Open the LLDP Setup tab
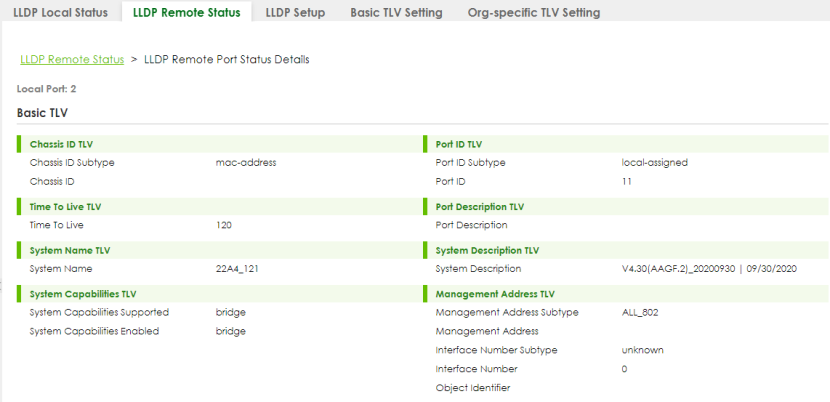This screenshot has width=830, height=402. (x=295, y=13)
